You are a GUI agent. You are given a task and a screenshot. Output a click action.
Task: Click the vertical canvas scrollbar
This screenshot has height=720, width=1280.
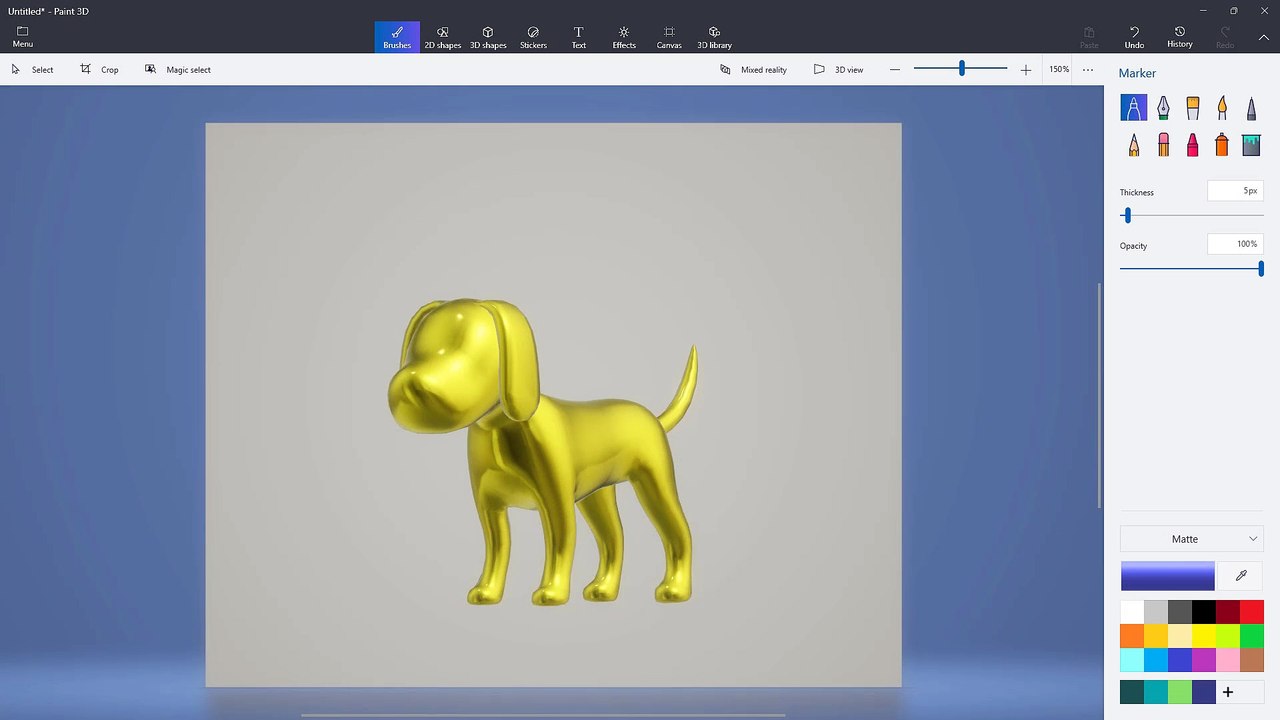(x=1100, y=395)
